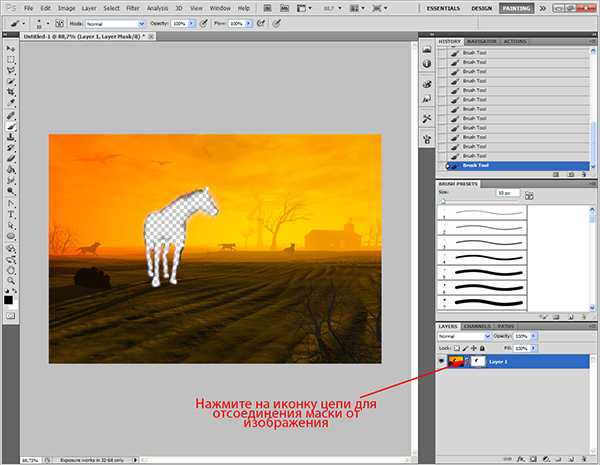Click brush Size field in Brush Presets
This screenshot has height=465, width=600.
[x=508, y=193]
